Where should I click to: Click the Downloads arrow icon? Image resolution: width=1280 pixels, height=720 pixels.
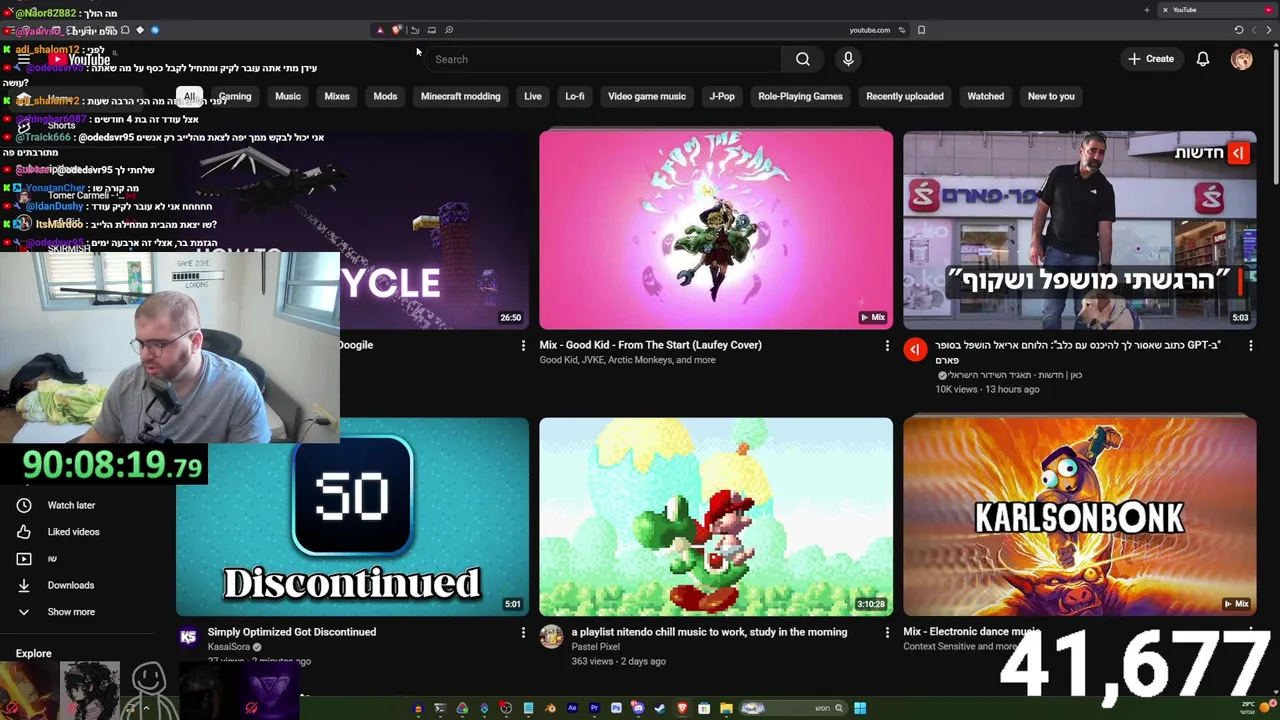click(x=24, y=585)
